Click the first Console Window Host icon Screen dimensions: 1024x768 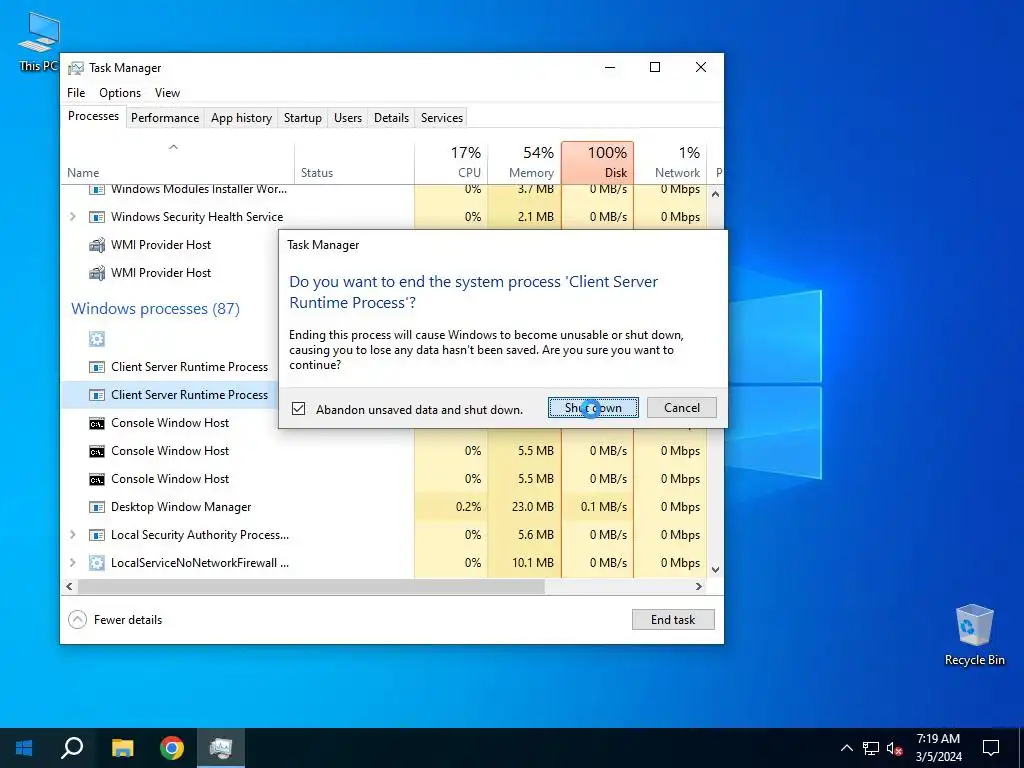pyautogui.click(x=97, y=423)
